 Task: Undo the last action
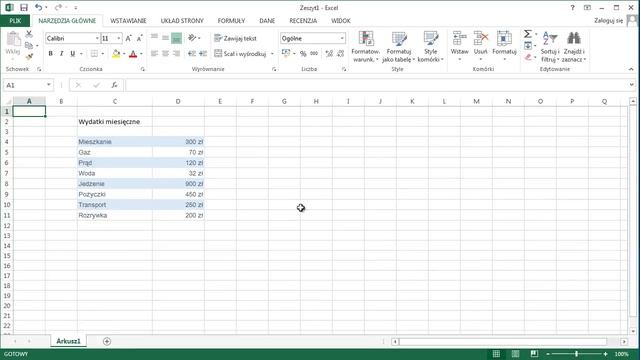38,8
